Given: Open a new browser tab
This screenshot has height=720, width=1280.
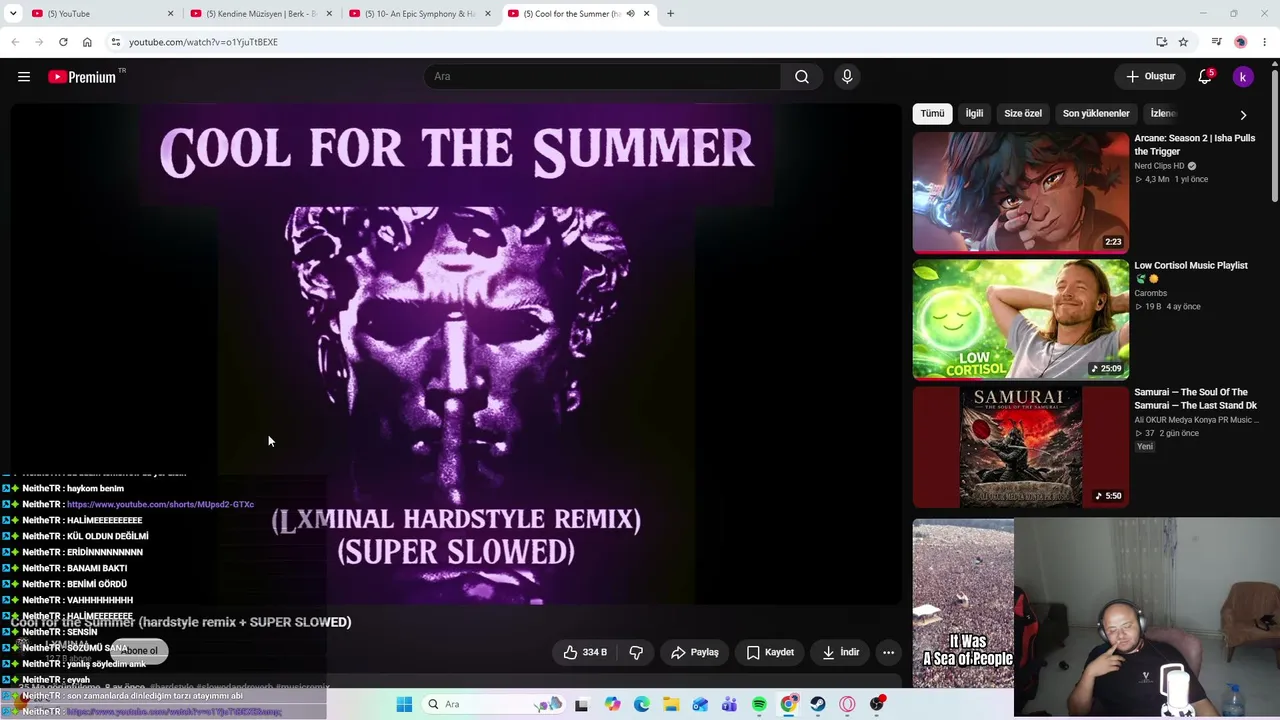Looking at the screenshot, I should coord(671,14).
